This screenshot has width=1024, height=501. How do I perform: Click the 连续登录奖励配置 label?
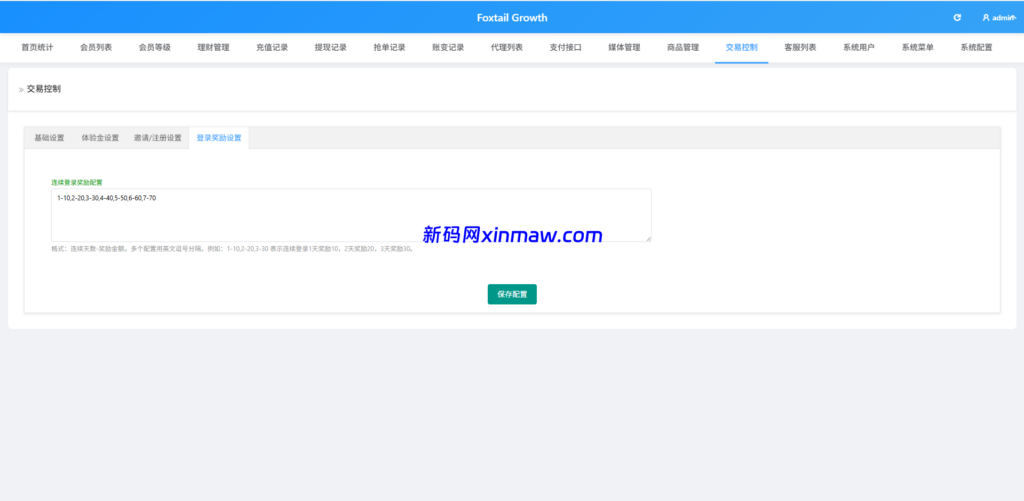[x=77, y=182]
